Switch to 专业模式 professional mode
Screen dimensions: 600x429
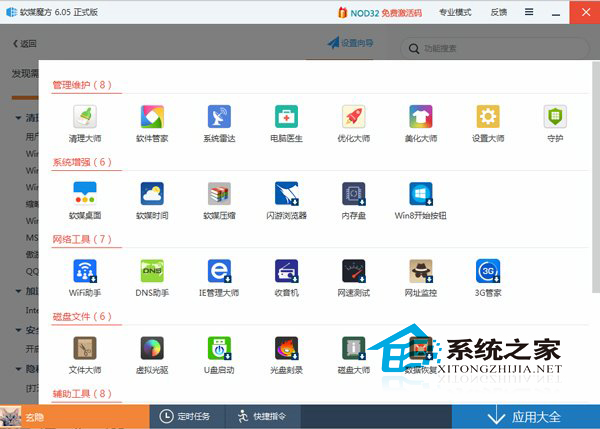tap(455, 13)
